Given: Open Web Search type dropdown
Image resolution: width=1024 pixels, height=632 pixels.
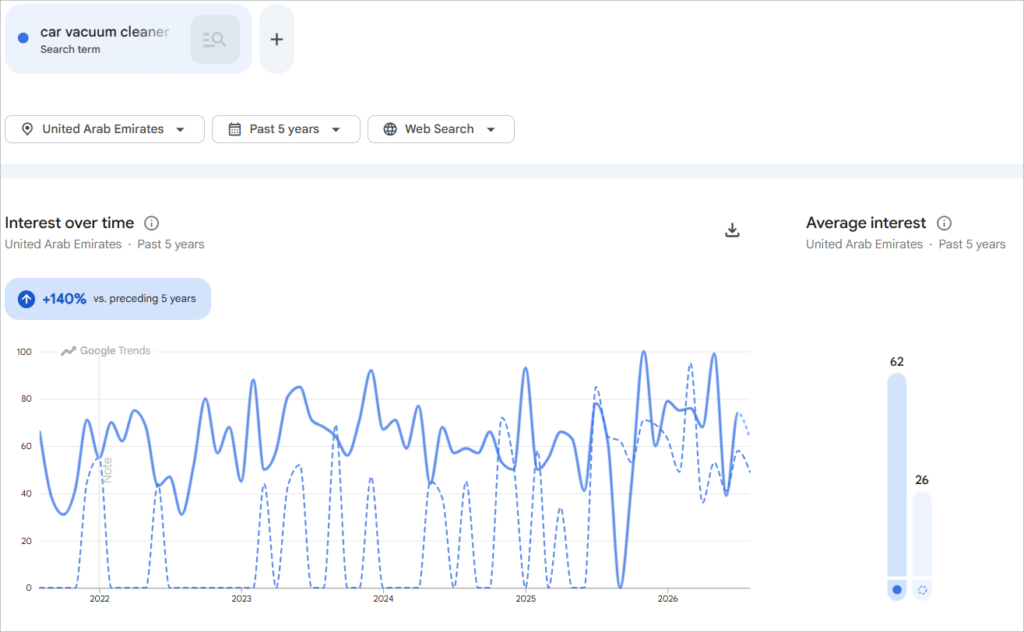Looking at the screenshot, I should tap(441, 129).
